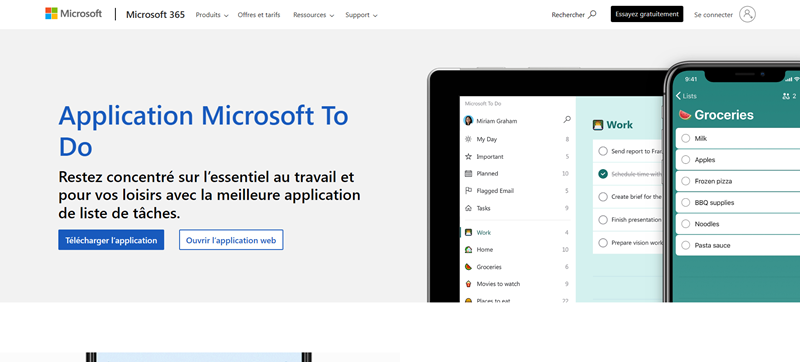Viewport: 800px width, 362px height.
Task: Check the Apples task circle
Action: coord(686,160)
